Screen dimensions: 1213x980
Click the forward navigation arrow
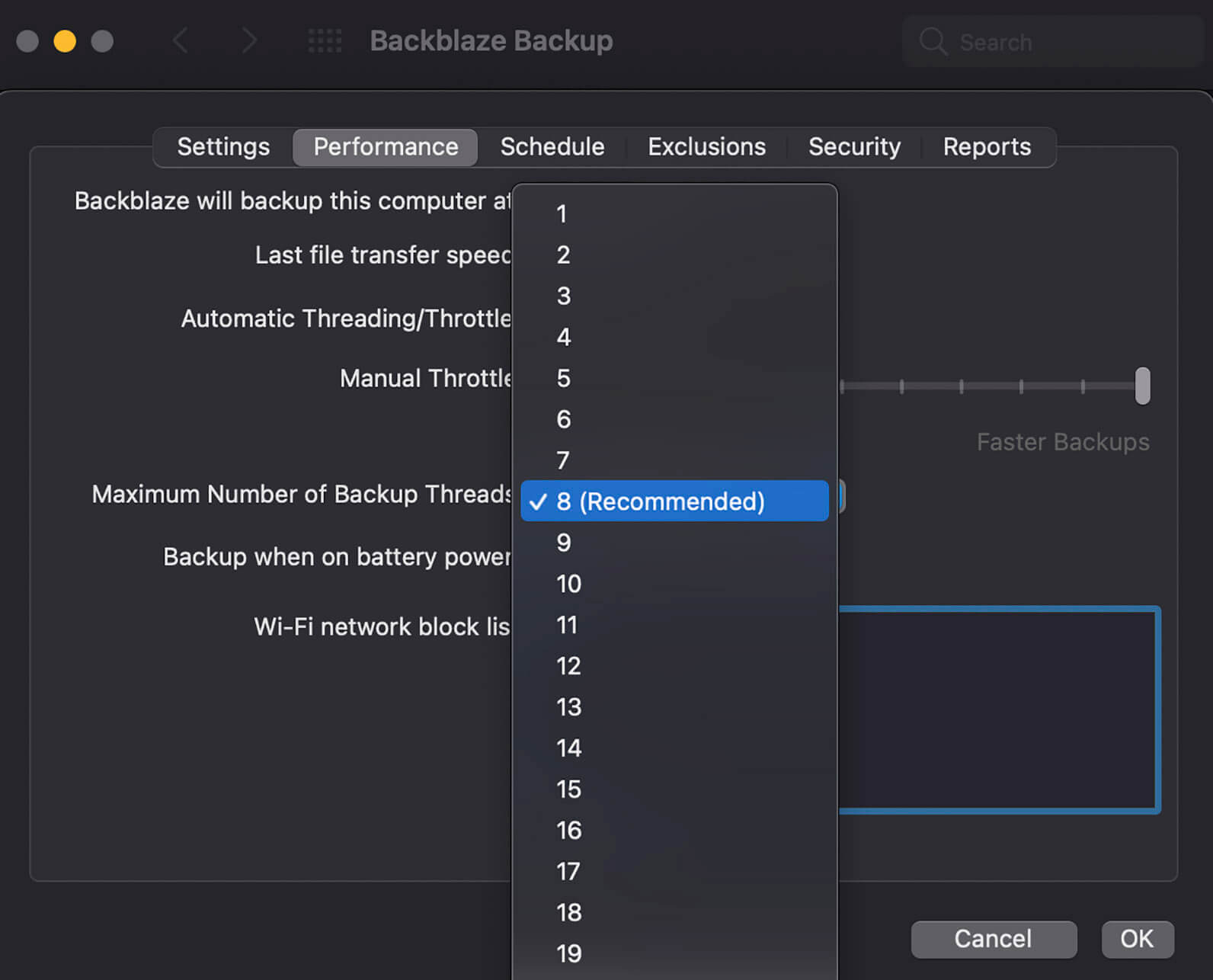tap(248, 40)
